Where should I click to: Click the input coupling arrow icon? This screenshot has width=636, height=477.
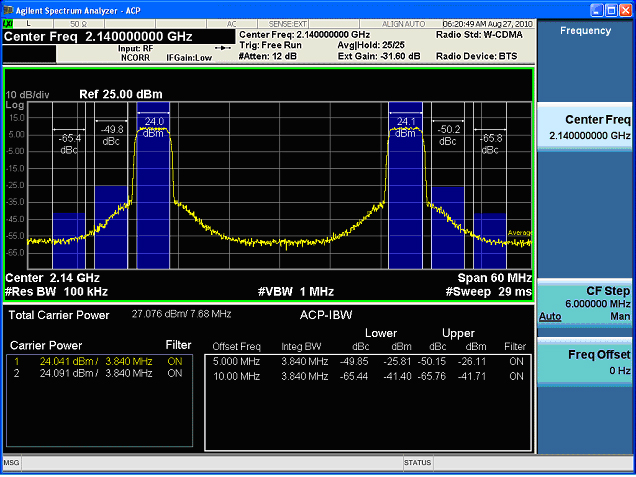click(x=223, y=47)
